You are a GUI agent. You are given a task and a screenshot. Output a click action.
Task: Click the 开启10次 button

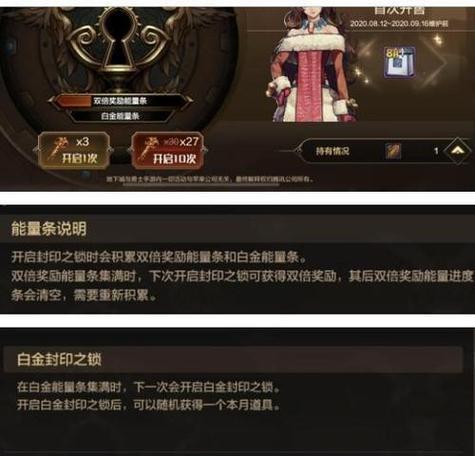coord(168,151)
